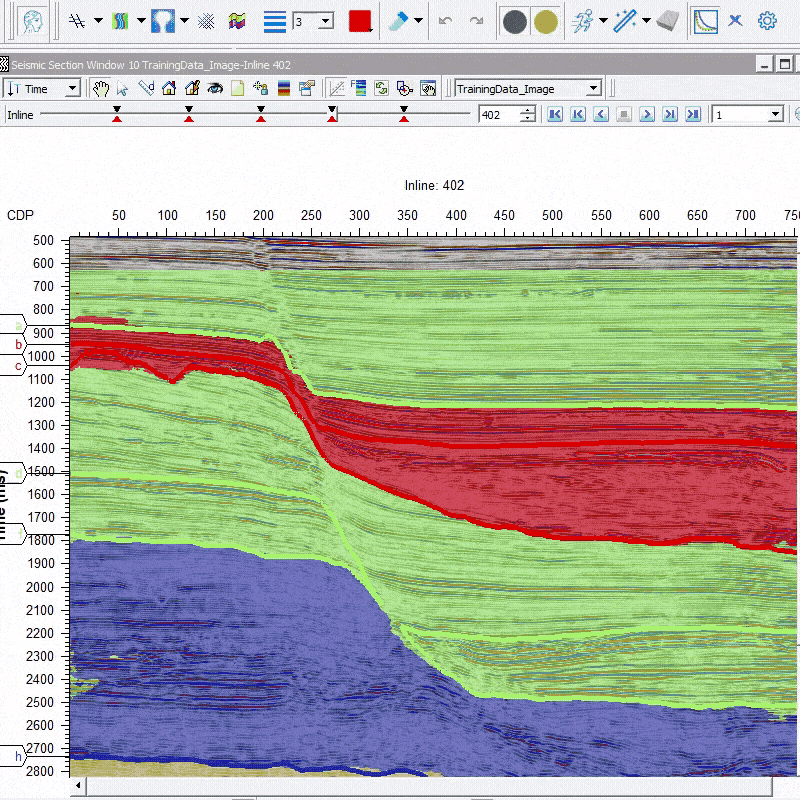
Task: Toggle the dark gray circle button
Action: (x=515, y=22)
